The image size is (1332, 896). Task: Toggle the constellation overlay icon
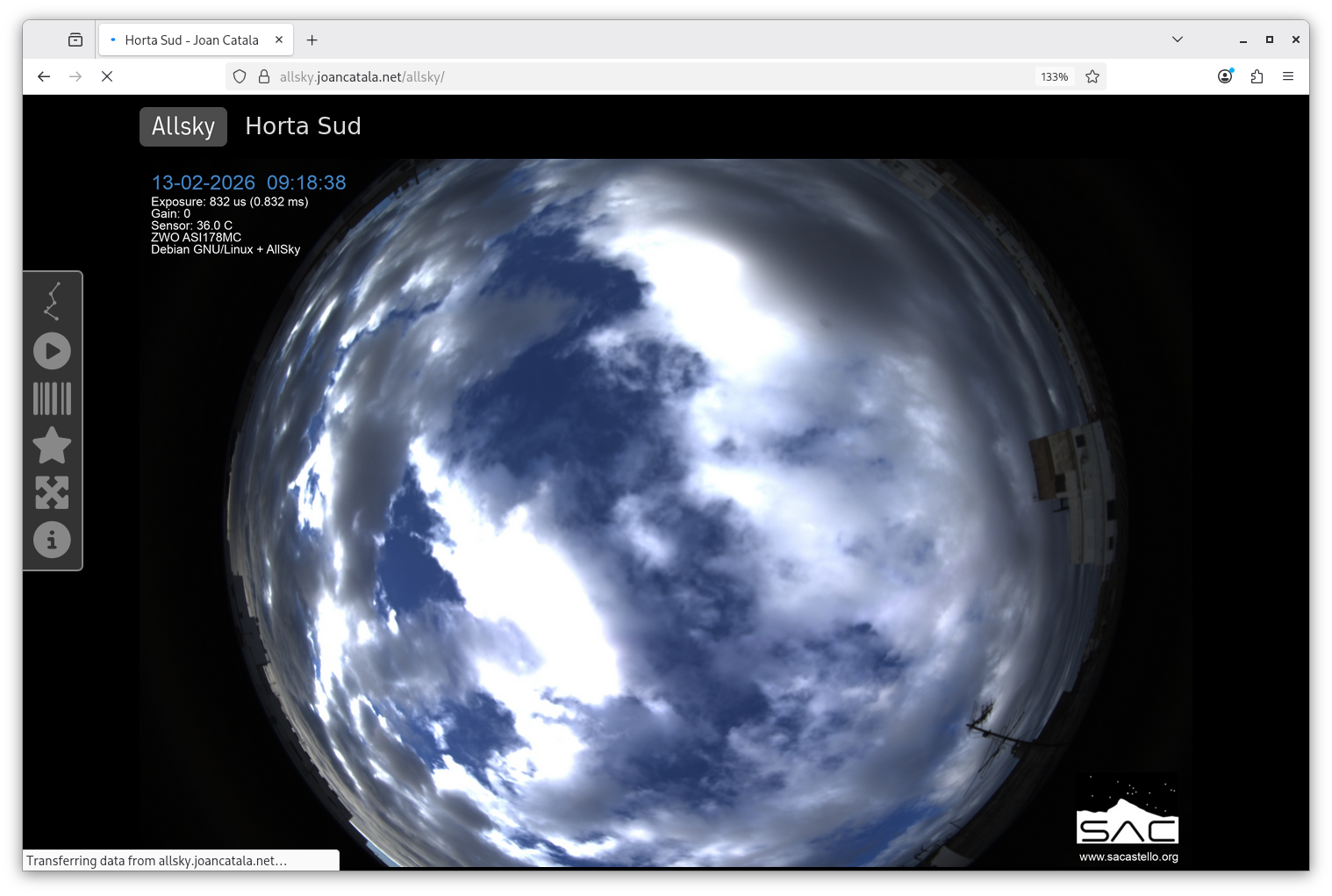(52, 302)
